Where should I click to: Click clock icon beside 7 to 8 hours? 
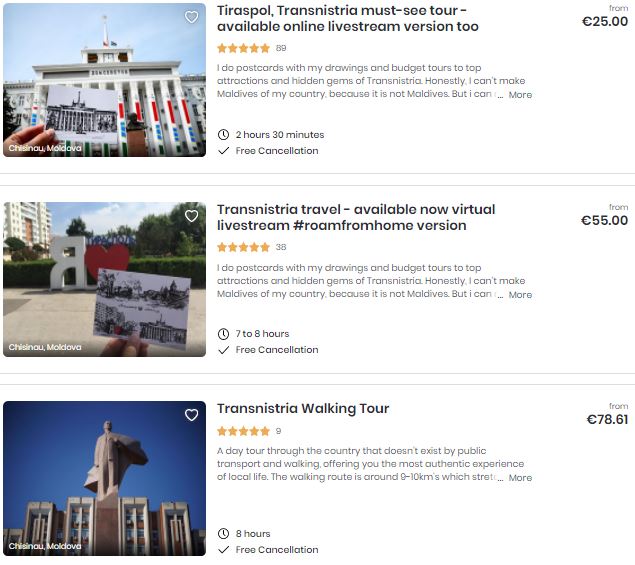point(224,334)
